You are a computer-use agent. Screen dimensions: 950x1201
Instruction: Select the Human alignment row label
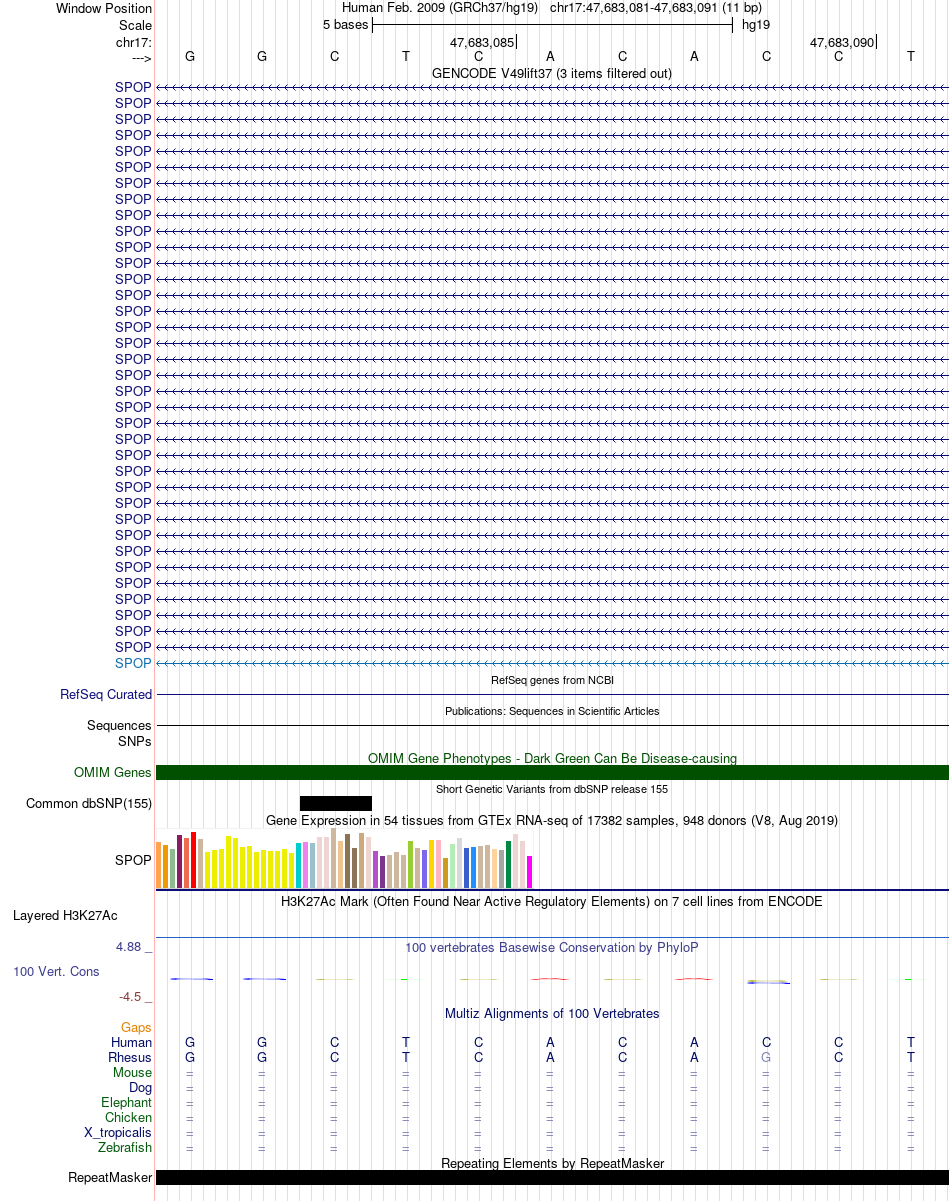[x=132, y=1042]
